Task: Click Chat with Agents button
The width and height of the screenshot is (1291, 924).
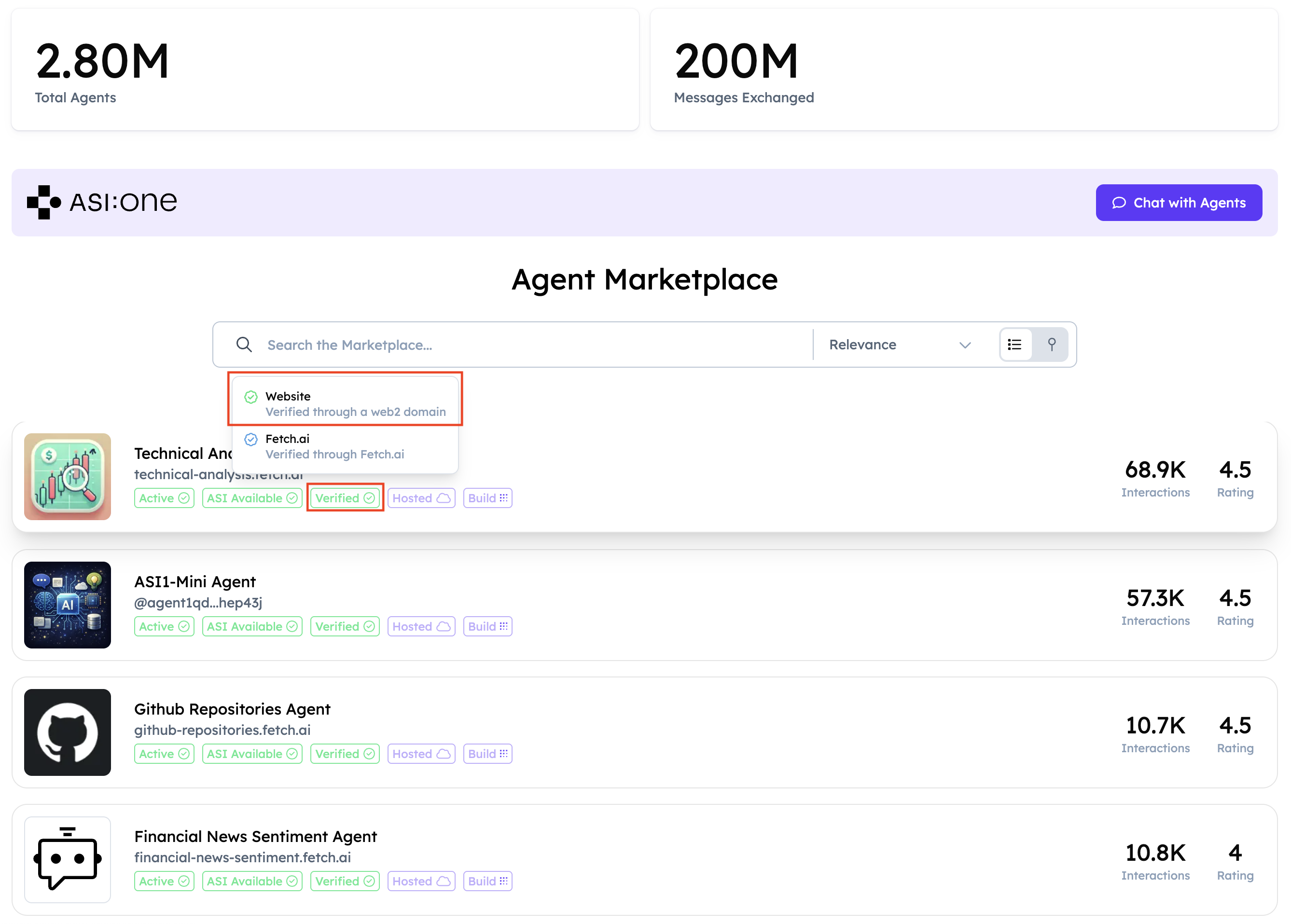Action: pyautogui.click(x=1179, y=203)
